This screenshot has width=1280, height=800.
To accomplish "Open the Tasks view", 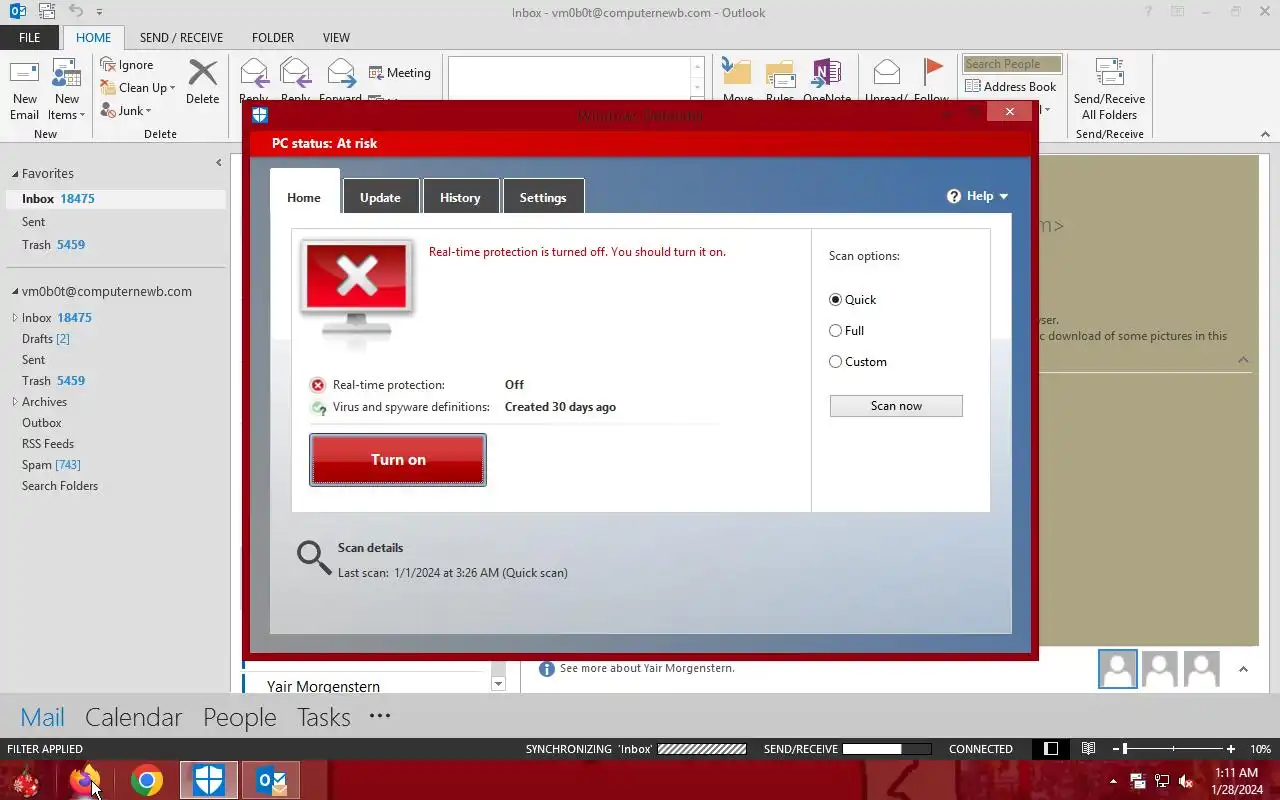I will click(x=323, y=717).
